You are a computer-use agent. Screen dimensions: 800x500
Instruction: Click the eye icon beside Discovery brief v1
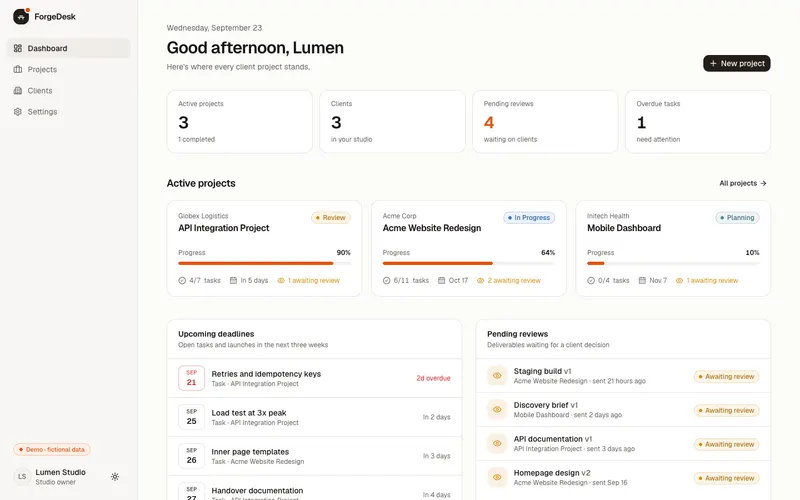pos(497,409)
